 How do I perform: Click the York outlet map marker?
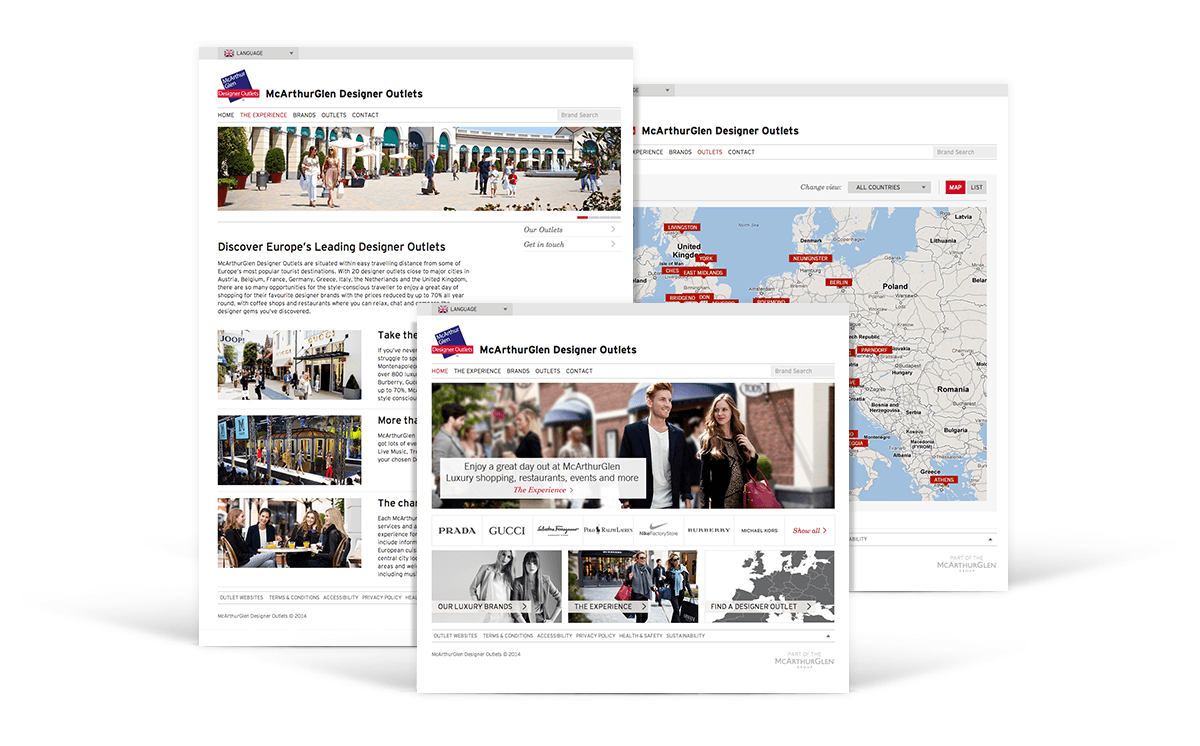click(x=706, y=258)
